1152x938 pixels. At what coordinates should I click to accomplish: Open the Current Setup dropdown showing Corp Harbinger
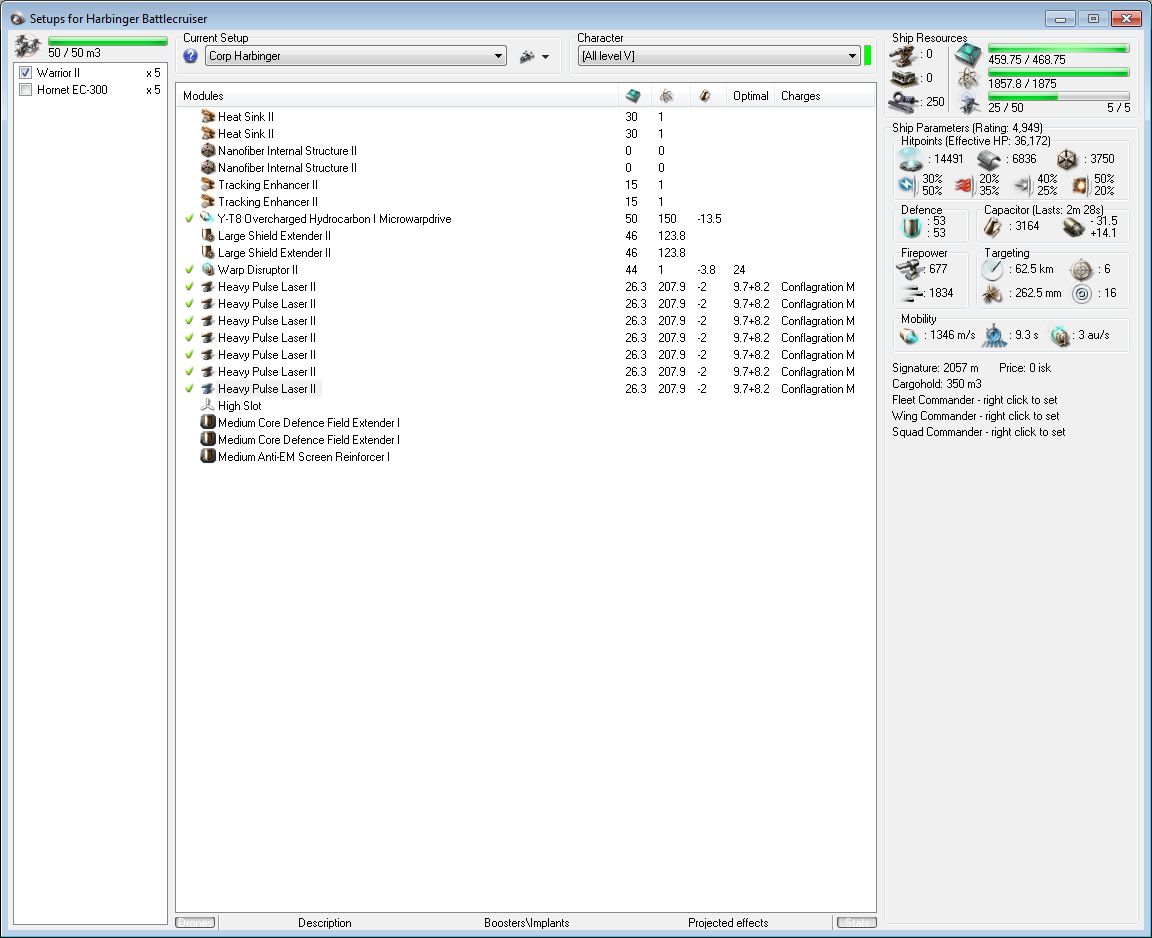356,56
